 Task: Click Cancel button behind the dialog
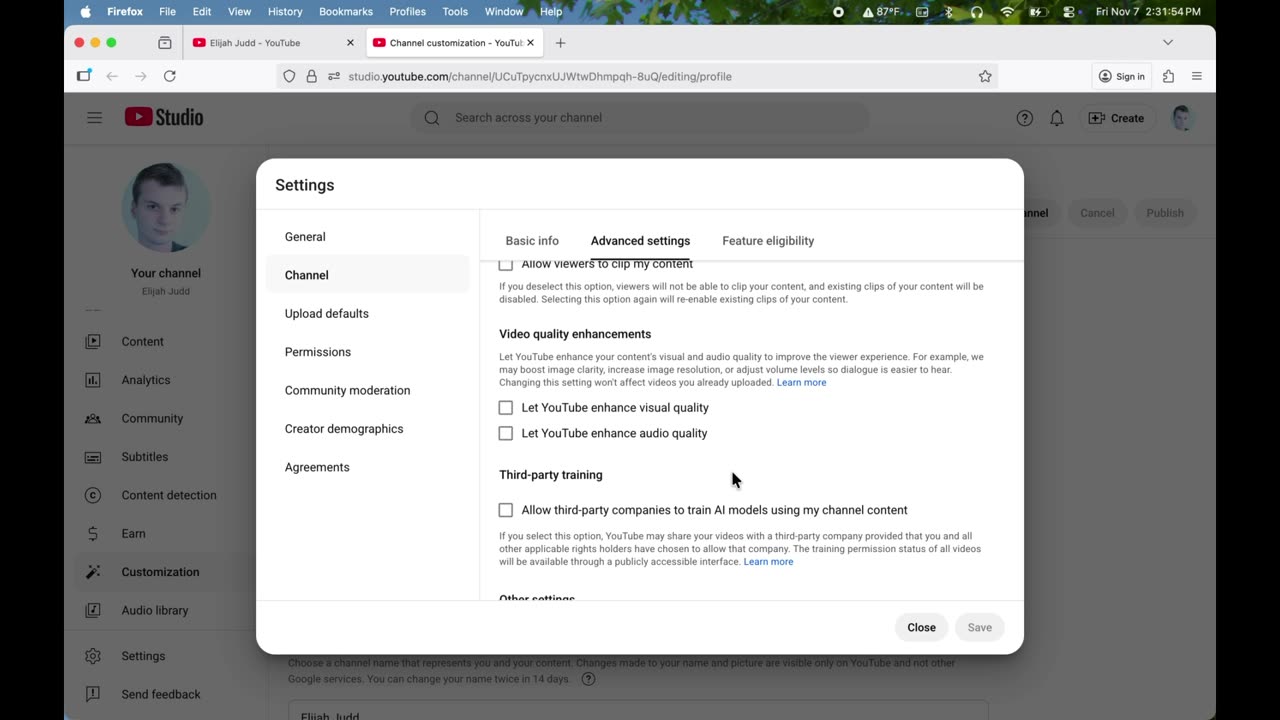(x=1097, y=213)
